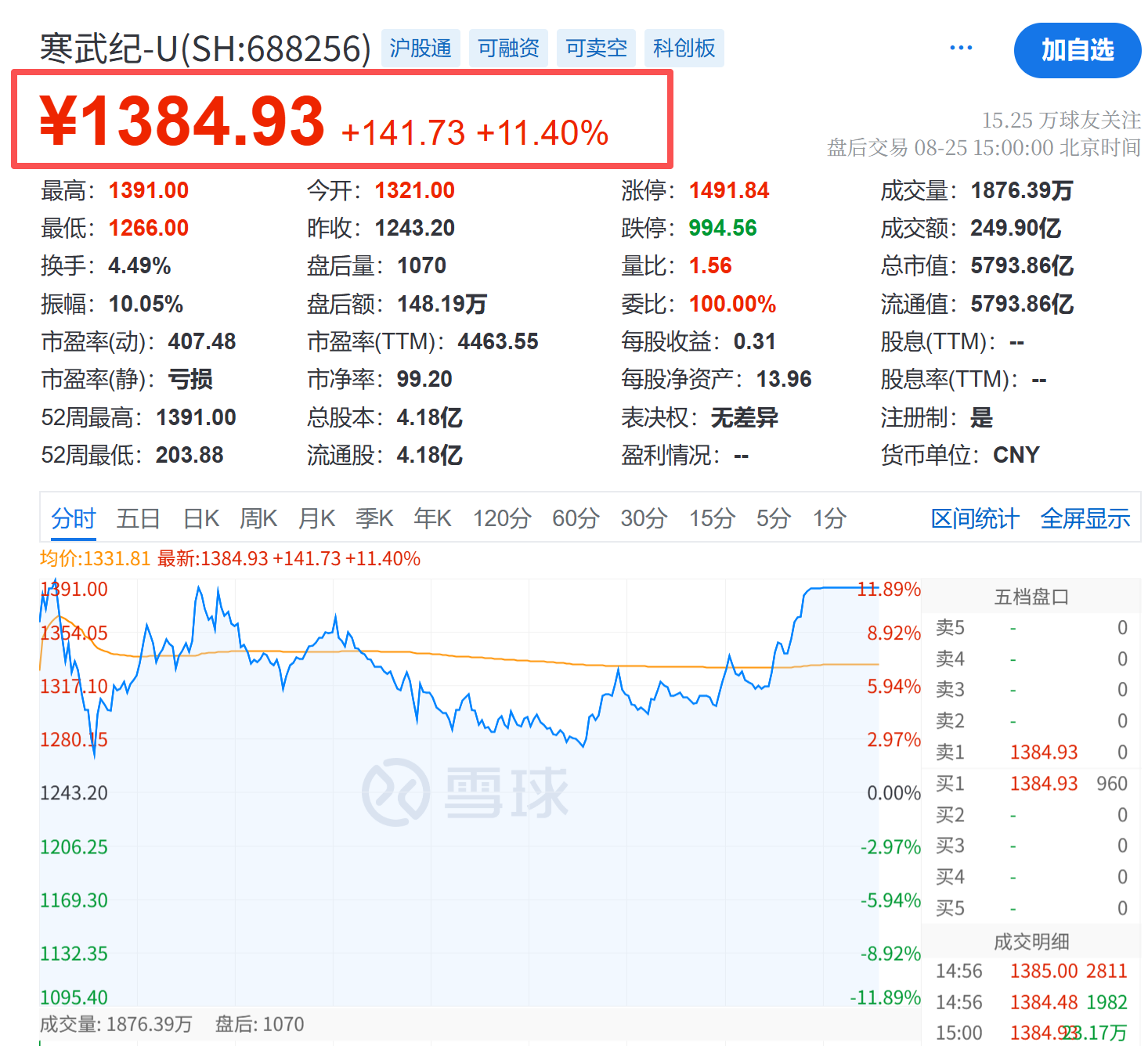Click the trade detail price 1385.00

coord(1044,971)
